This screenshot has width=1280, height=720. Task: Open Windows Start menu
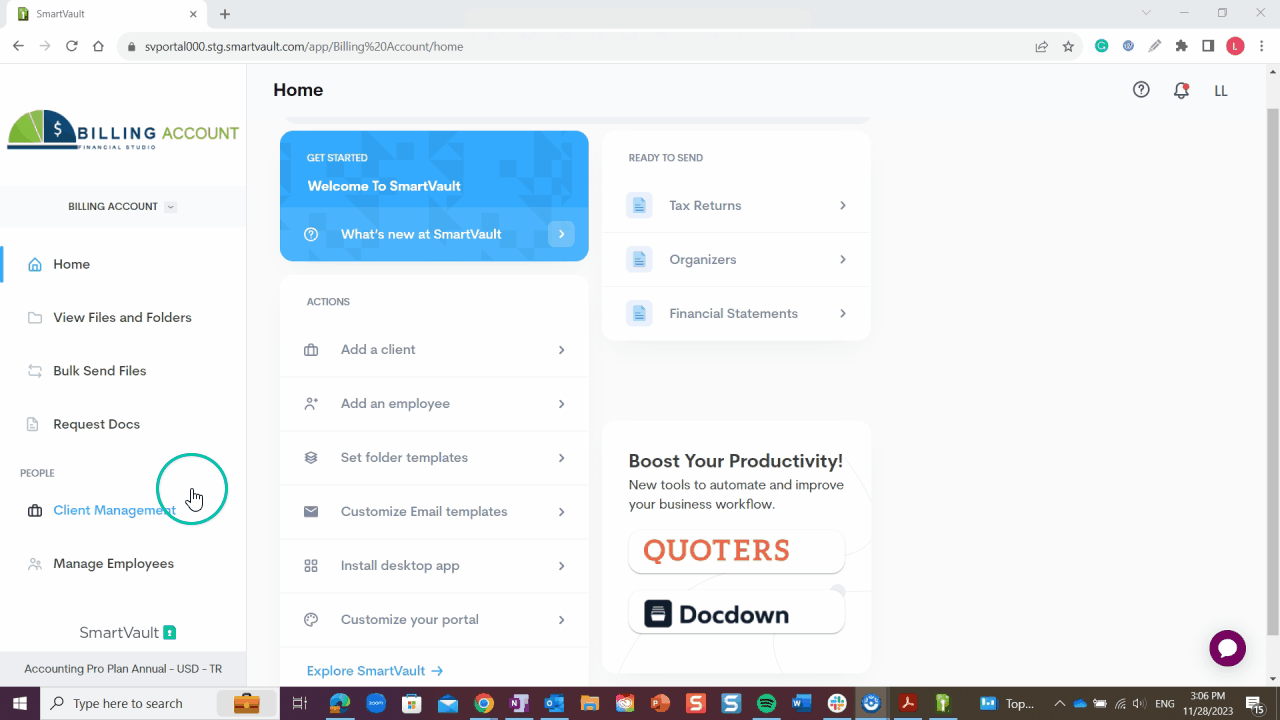[x=20, y=704]
